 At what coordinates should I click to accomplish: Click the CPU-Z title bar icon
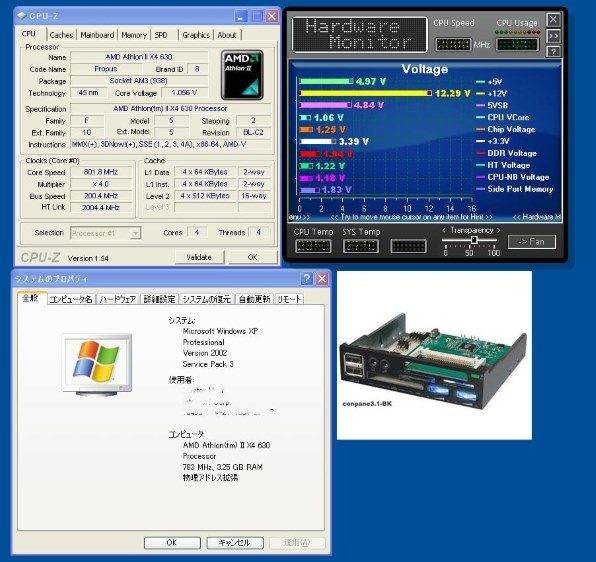click(22, 16)
